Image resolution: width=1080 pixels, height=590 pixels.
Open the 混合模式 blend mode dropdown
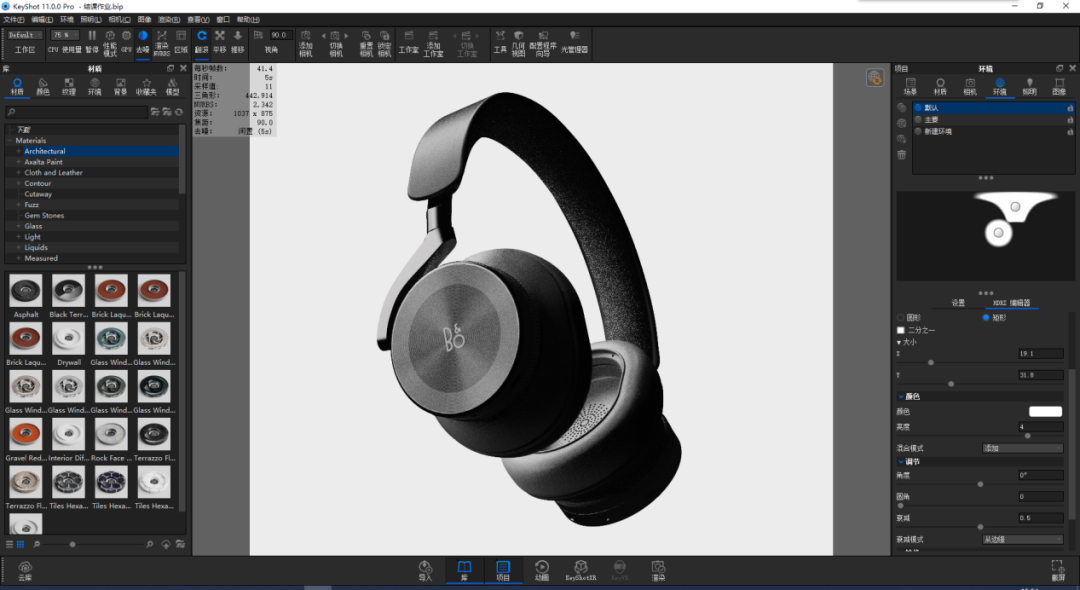click(1022, 448)
